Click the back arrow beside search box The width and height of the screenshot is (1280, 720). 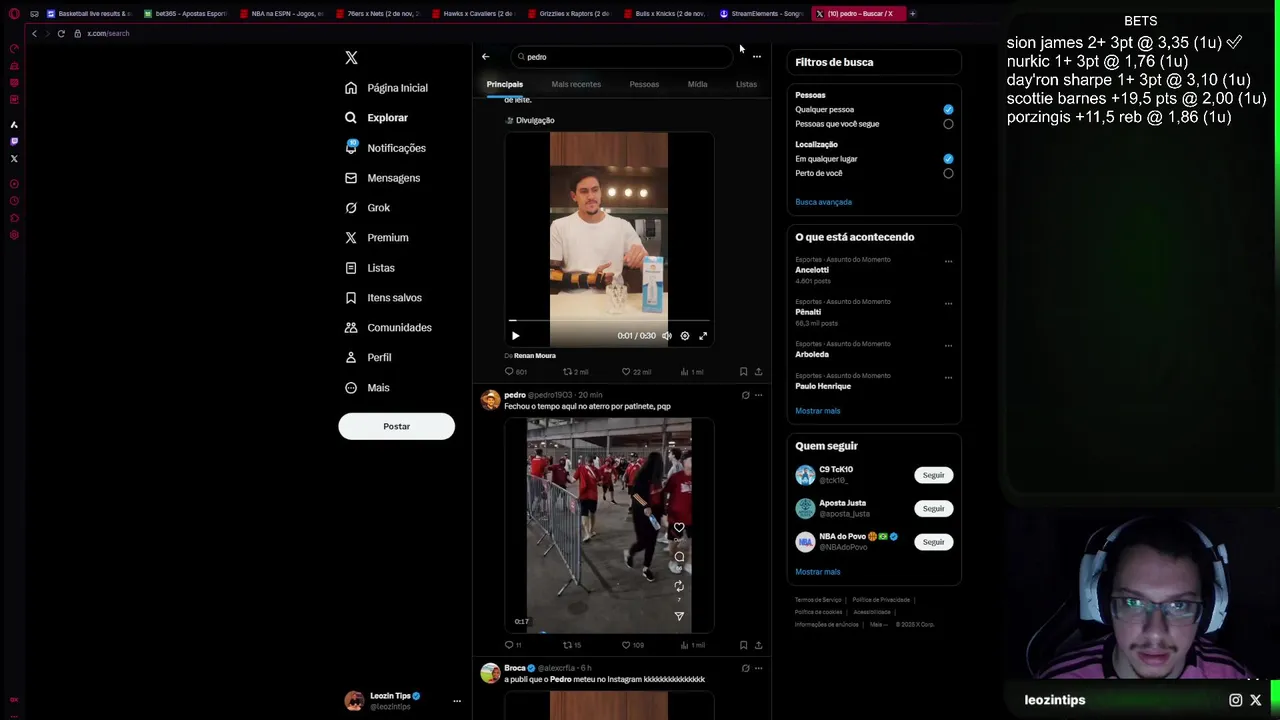coord(486,57)
